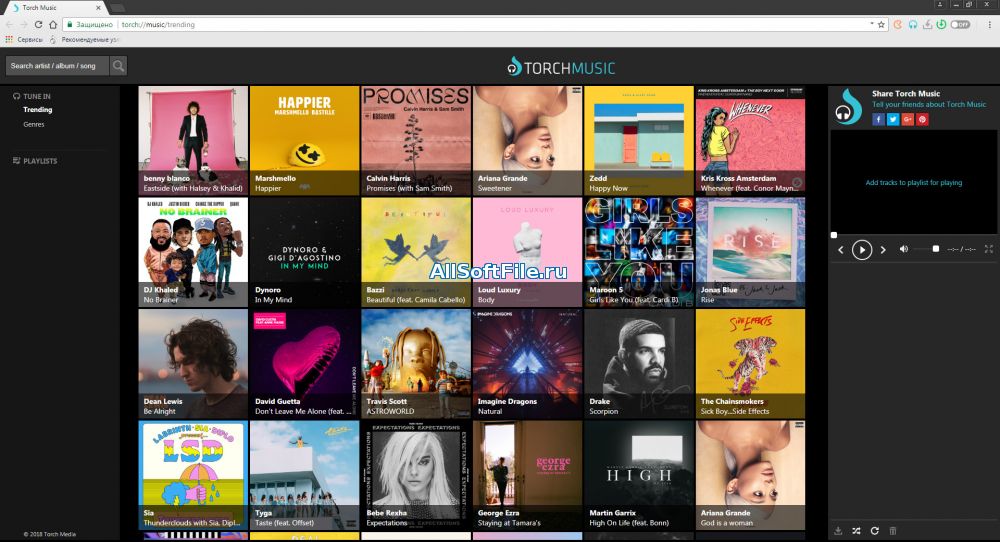Bookmark this page with the star icon
The image size is (1000, 542).
[881, 24]
